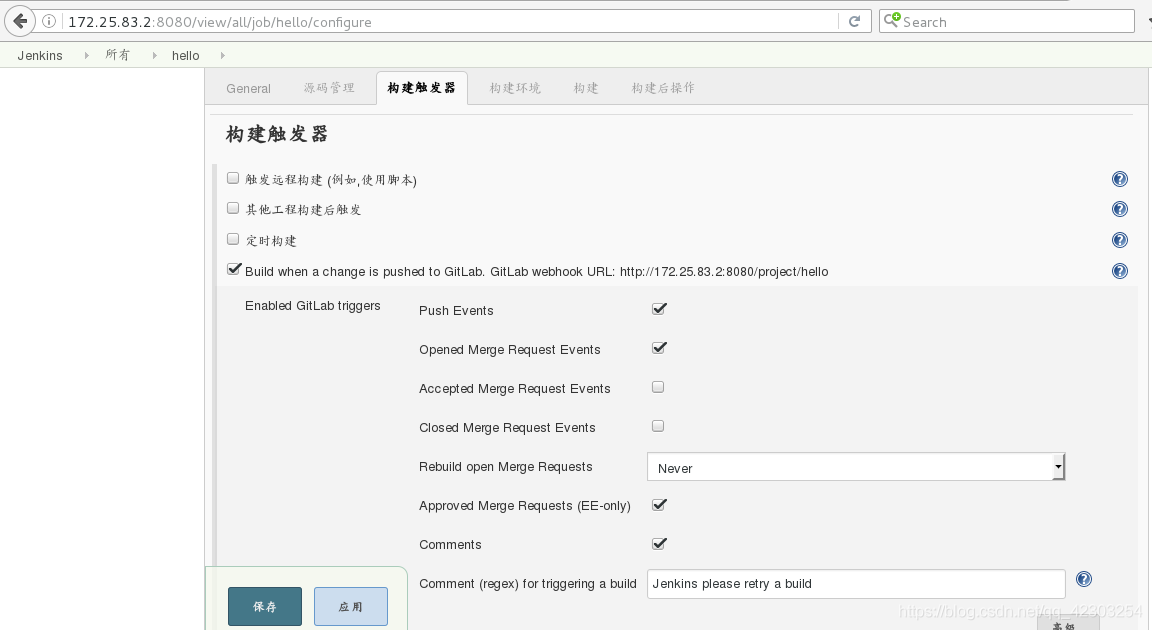Click the comment regex input field
The width and height of the screenshot is (1152, 630).
pyautogui.click(x=856, y=584)
